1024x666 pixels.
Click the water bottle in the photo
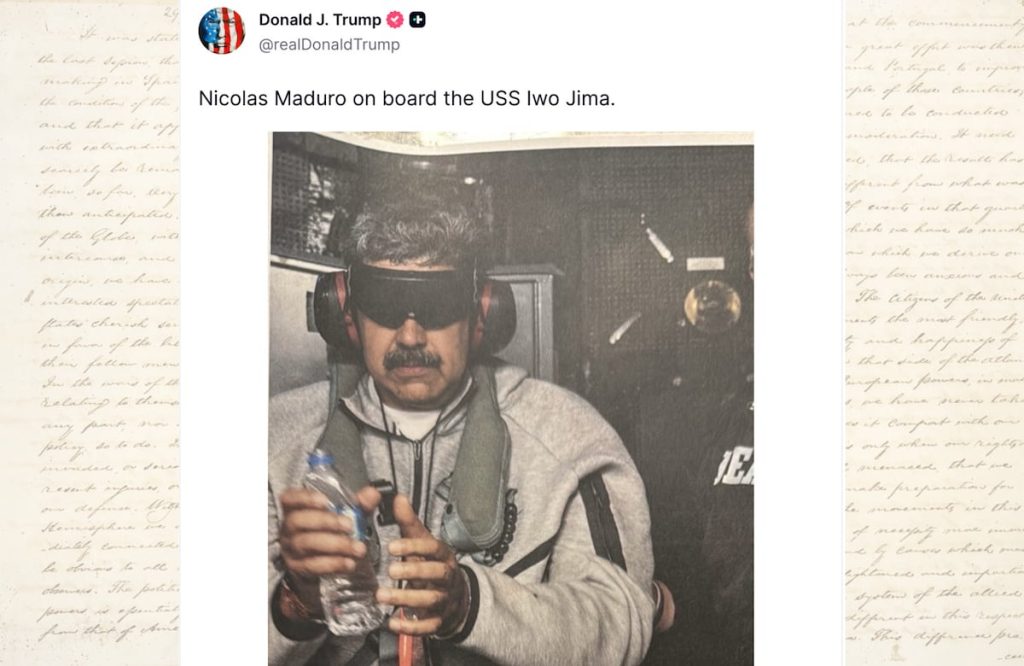pos(343,542)
